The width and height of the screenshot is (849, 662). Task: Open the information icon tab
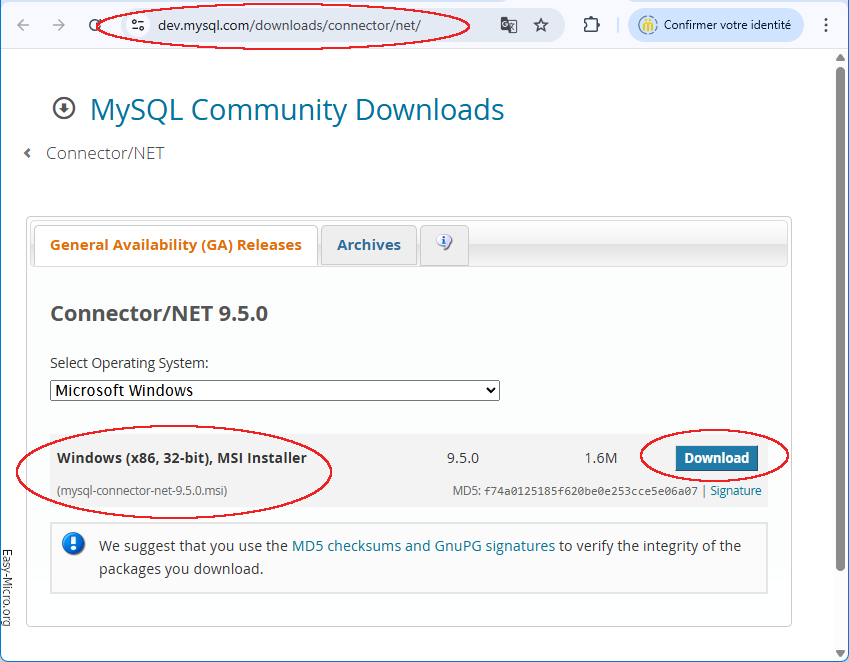point(445,243)
